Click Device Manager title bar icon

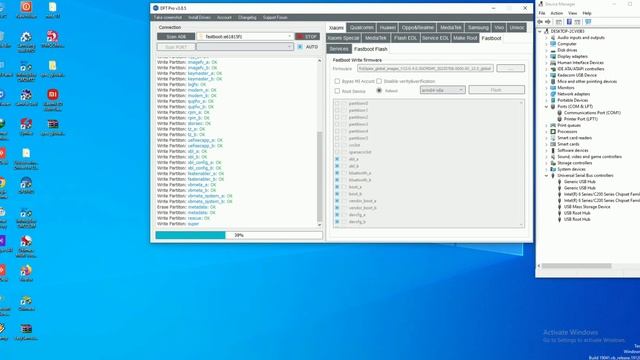coord(541,4)
